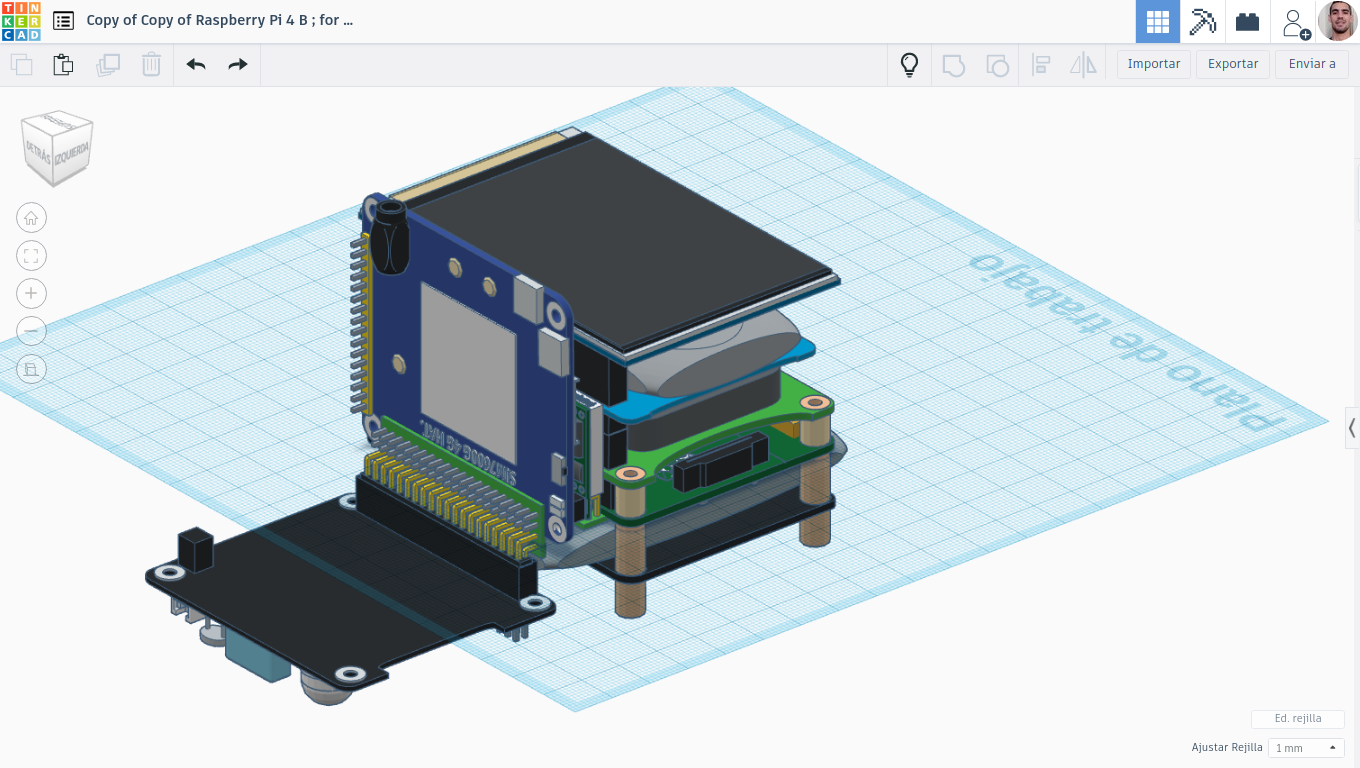Click the Enviar a button
The width and height of the screenshot is (1360, 768).
tap(1312, 64)
